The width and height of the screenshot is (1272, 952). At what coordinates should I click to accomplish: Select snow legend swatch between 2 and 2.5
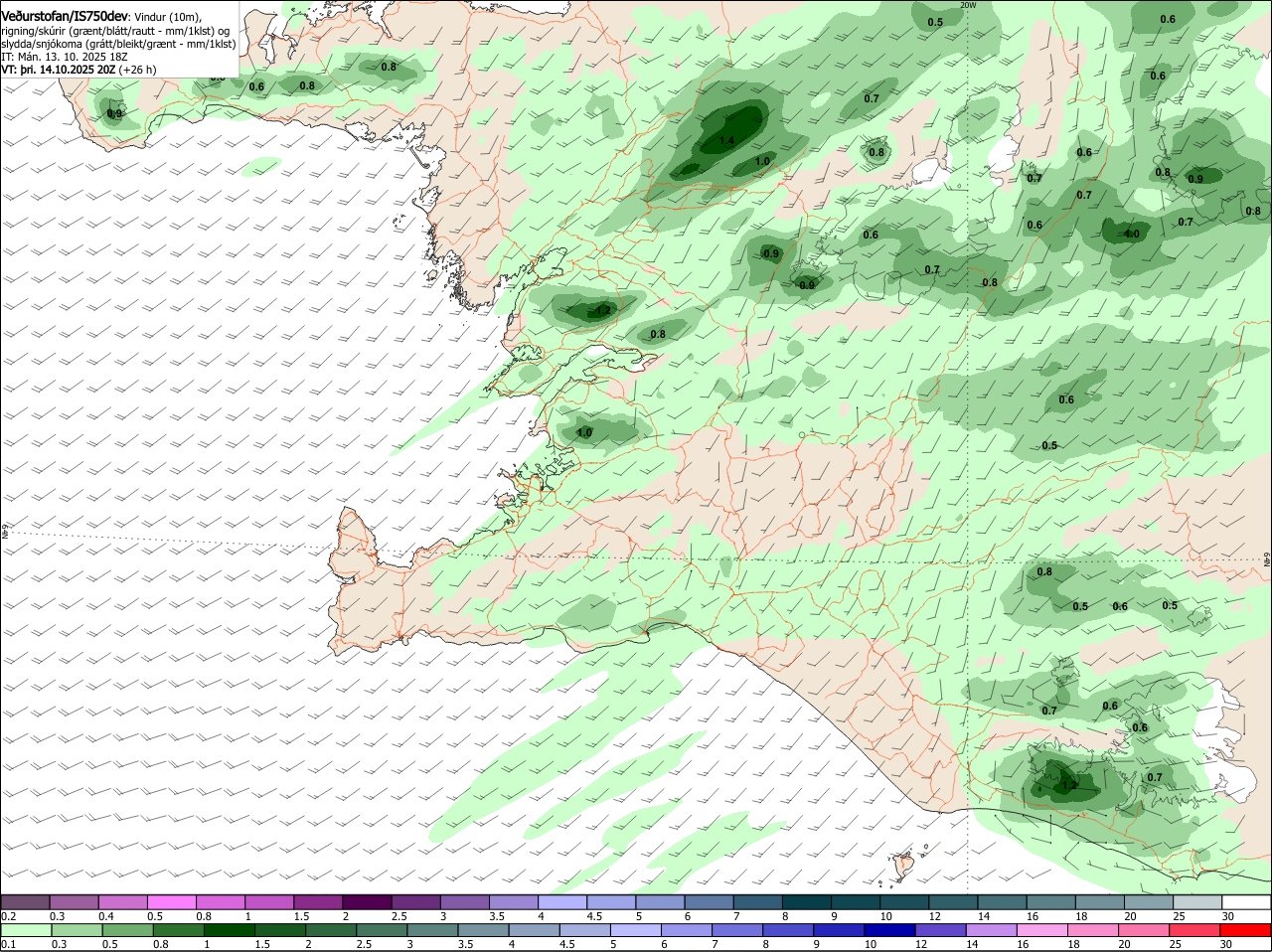[x=368, y=902]
